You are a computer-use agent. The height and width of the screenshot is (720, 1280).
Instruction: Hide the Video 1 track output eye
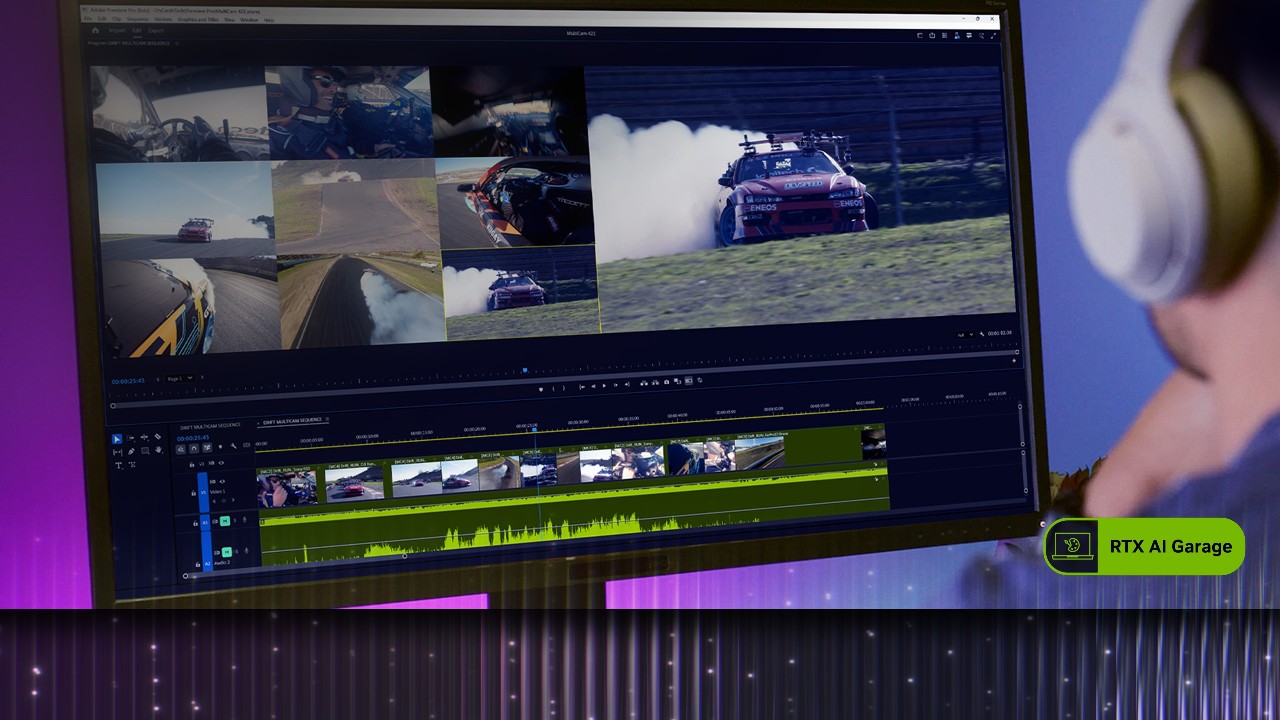pyautogui.click(x=222, y=481)
